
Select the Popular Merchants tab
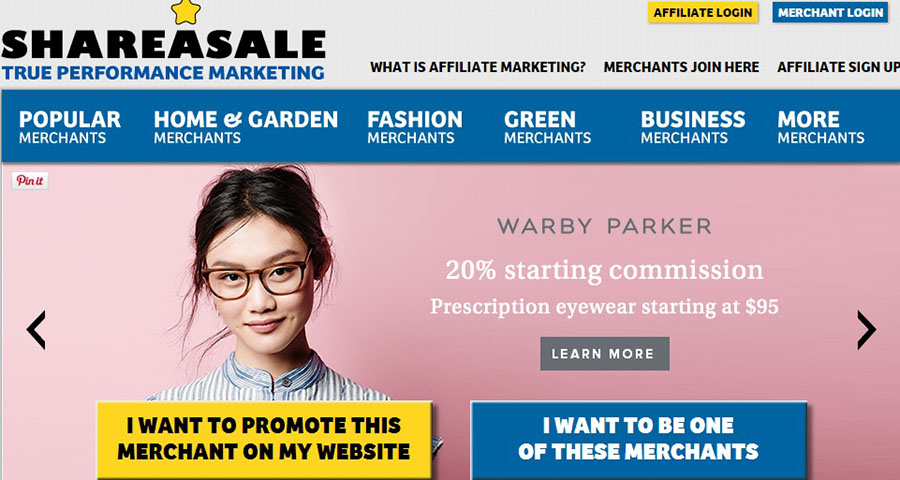click(69, 127)
